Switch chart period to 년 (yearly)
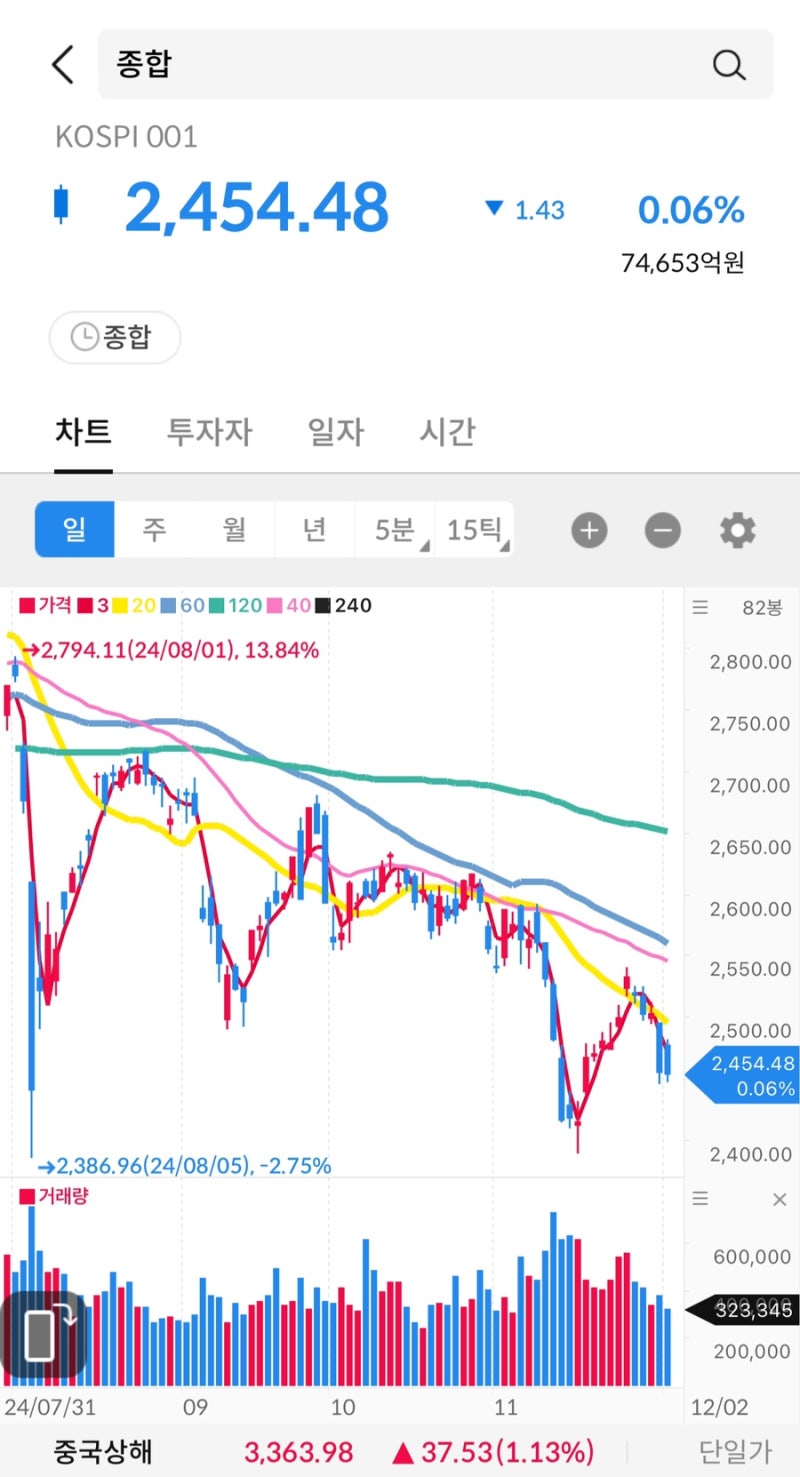 click(314, 529)
